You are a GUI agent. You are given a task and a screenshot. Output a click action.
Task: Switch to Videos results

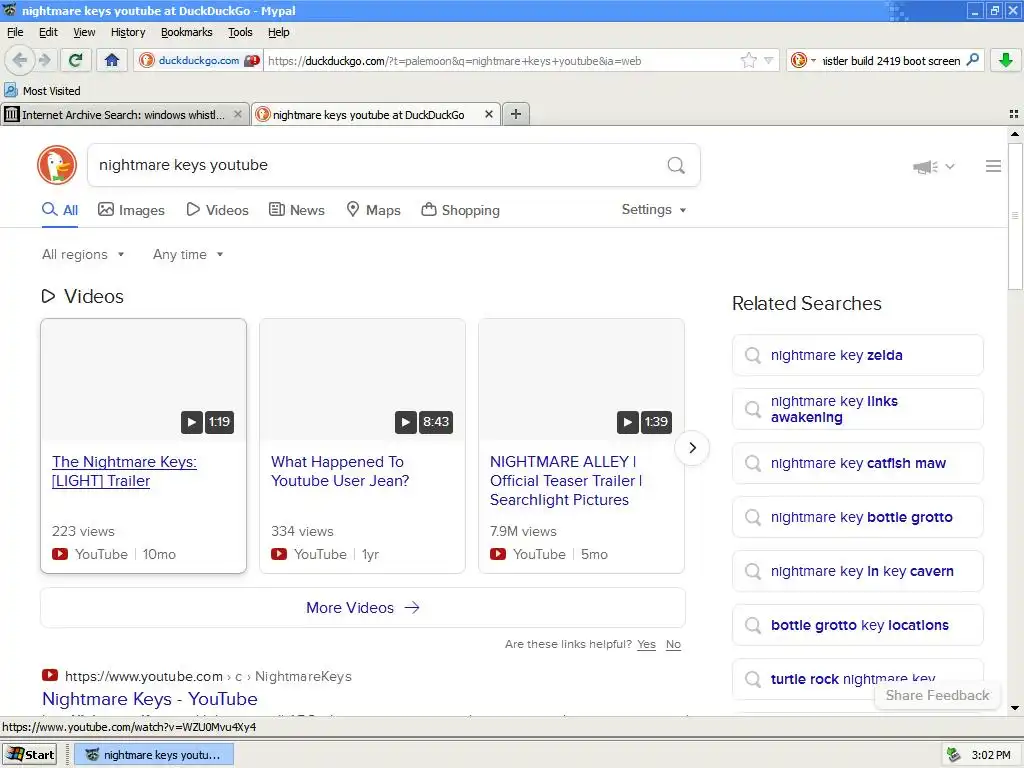point(217,210)
